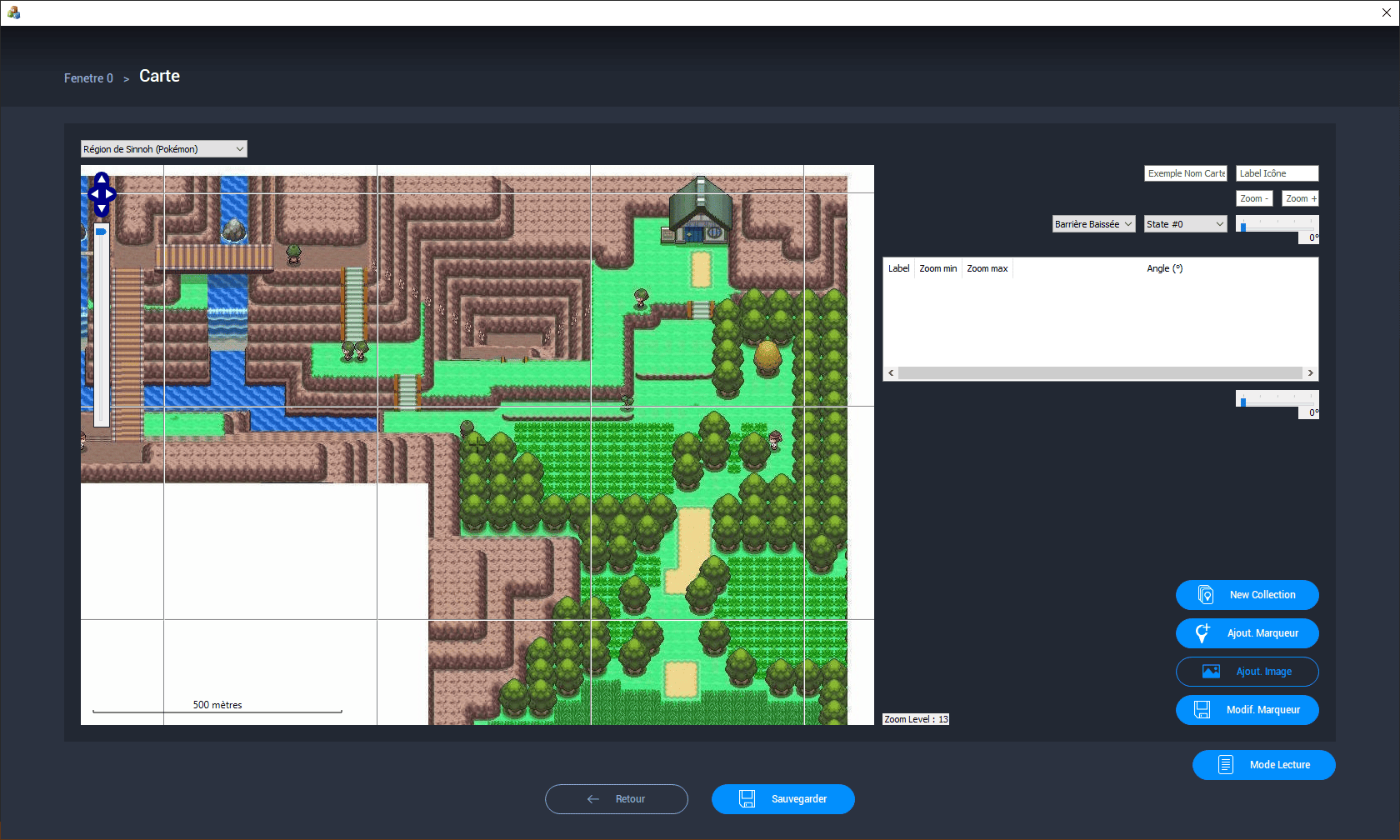Click the Modif. Marqueur button
1400x840 pixels.
coord(1247,710)
